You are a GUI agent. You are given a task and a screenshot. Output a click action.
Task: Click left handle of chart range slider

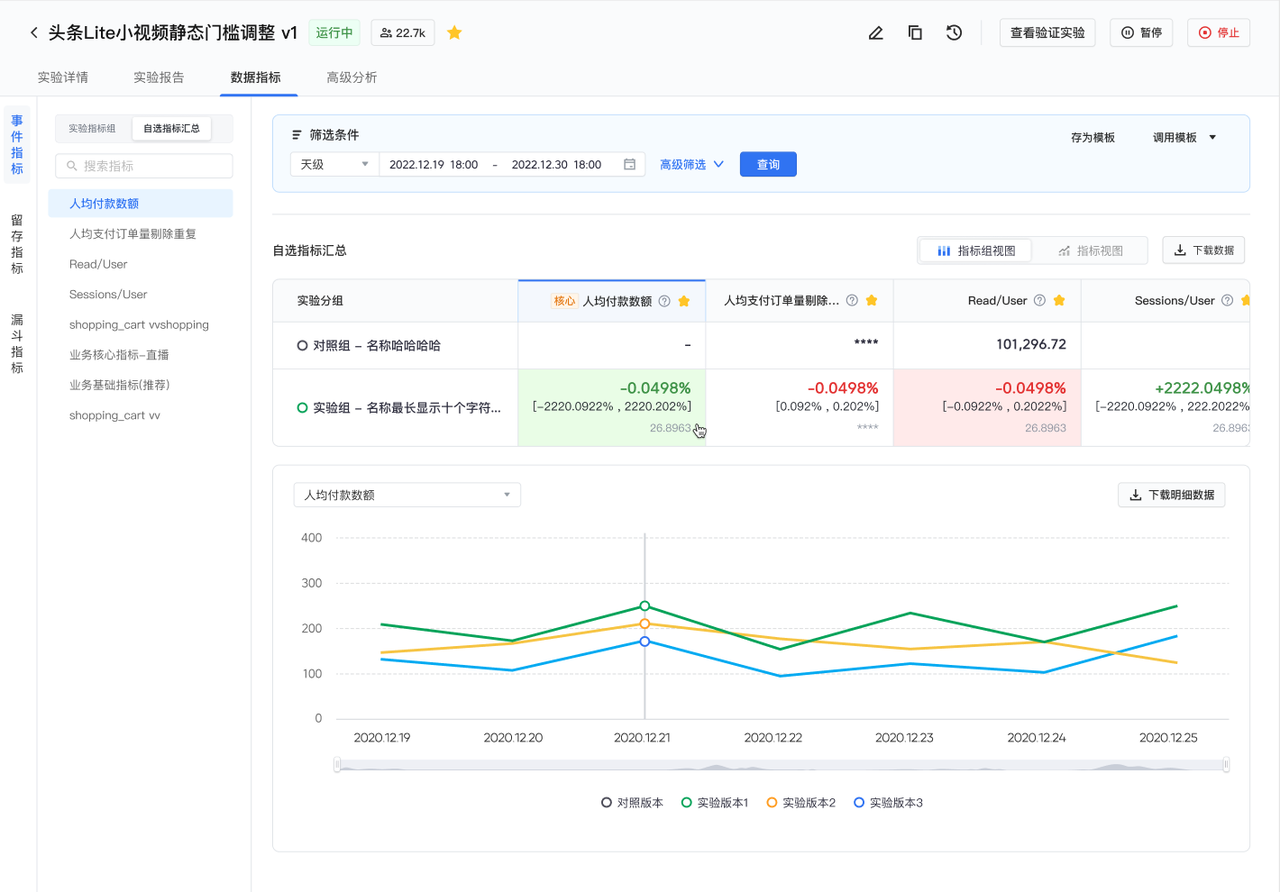point(338,765)
